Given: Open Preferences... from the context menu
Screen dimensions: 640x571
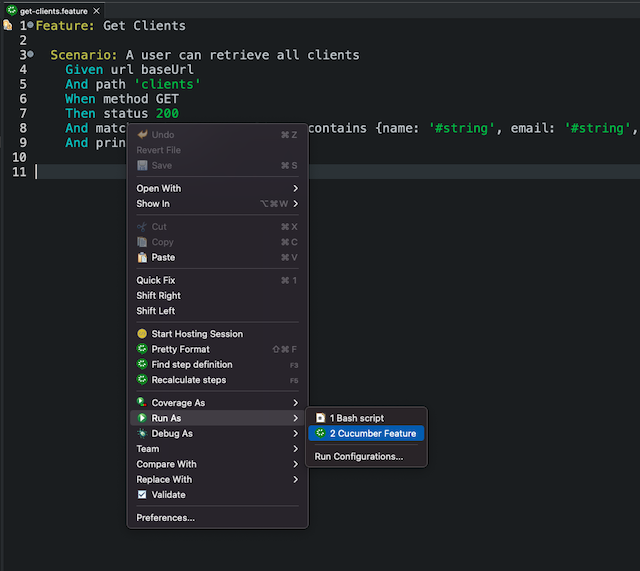Looking at the screenshot, I should (x=217, y=518).
